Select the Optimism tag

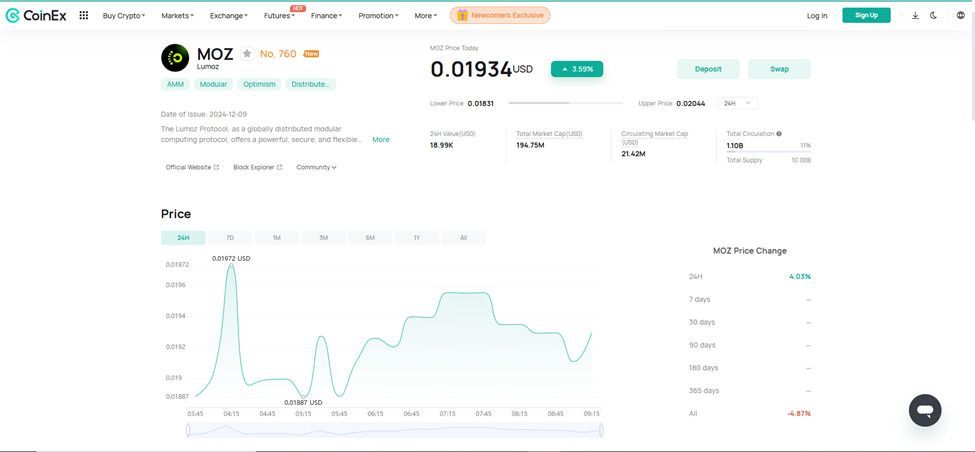[x=259, y=84]
